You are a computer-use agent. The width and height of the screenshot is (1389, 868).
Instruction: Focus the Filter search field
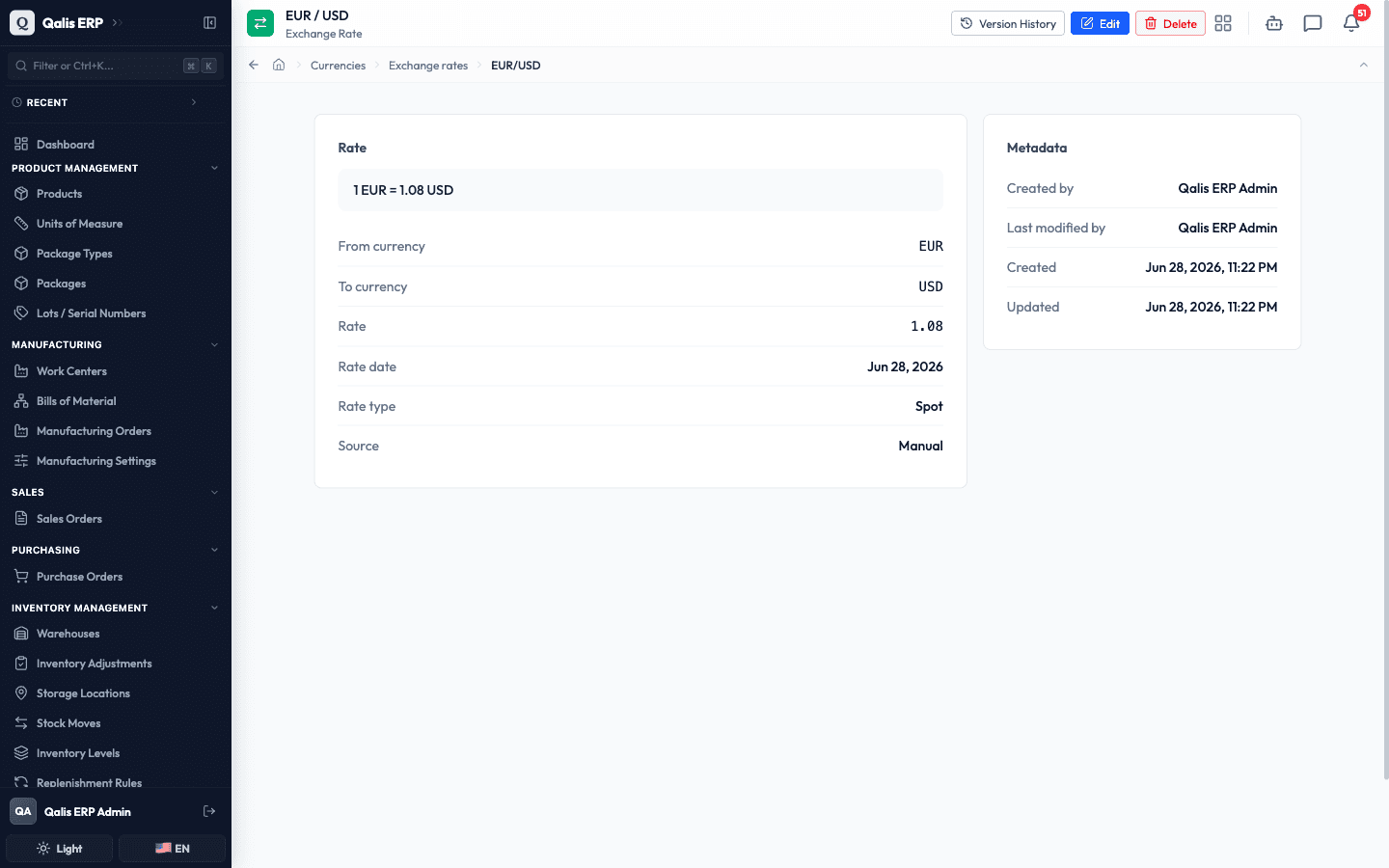click(116, 66)
